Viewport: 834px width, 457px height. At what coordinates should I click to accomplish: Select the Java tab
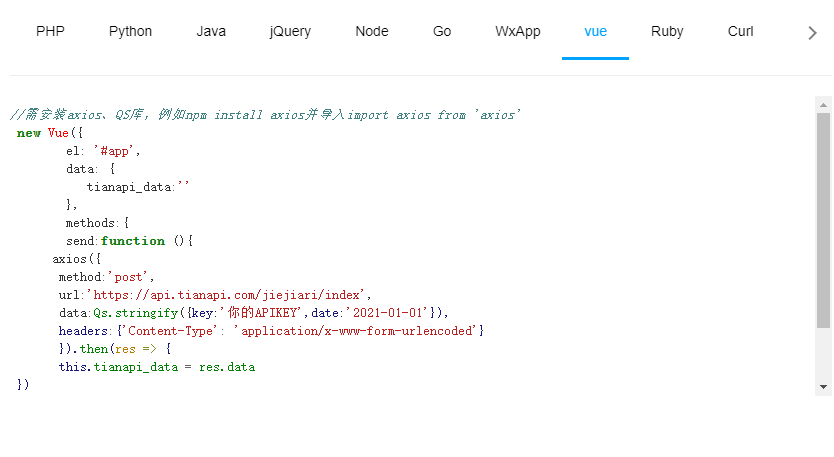click(x=211, y=31)
